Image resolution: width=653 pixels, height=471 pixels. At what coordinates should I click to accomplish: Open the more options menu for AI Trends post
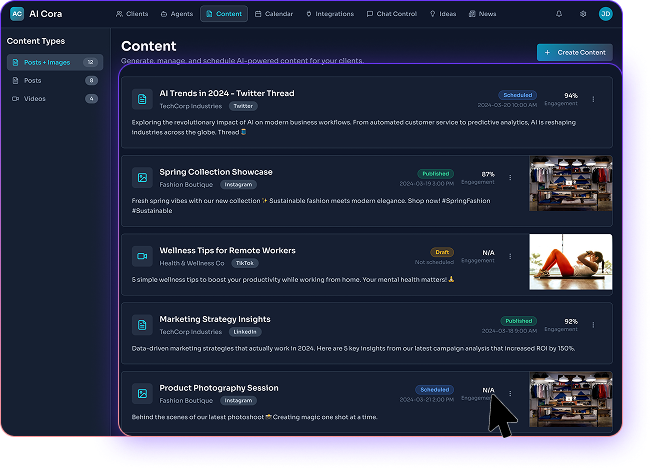click(593, 99)
